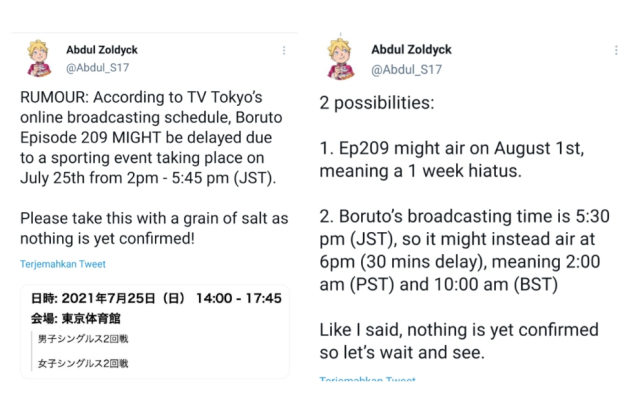Click the profile avatar on the RUMOUR tweet
620x413 pixels.
(40, 59)
